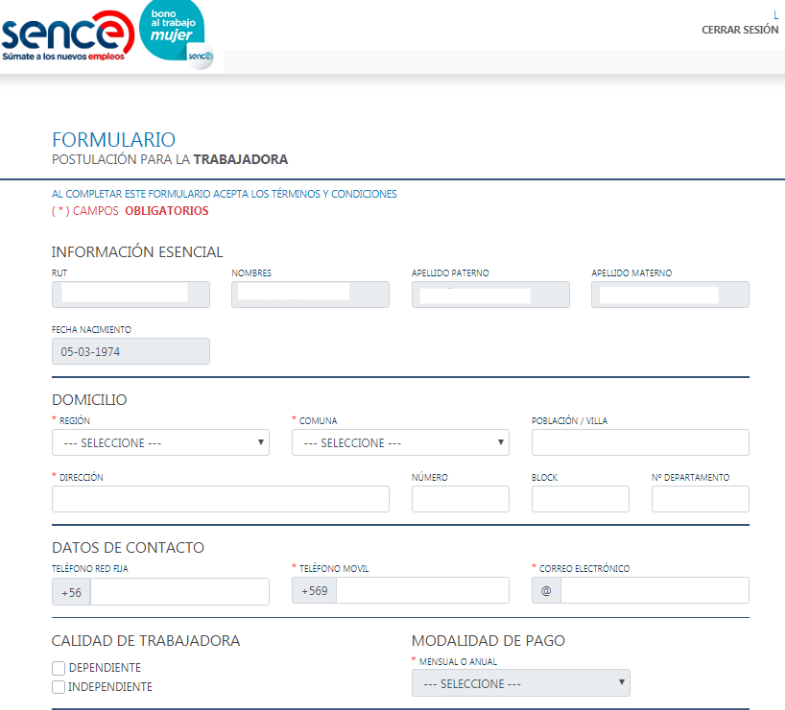Open the Comuna dropdown

400,443
